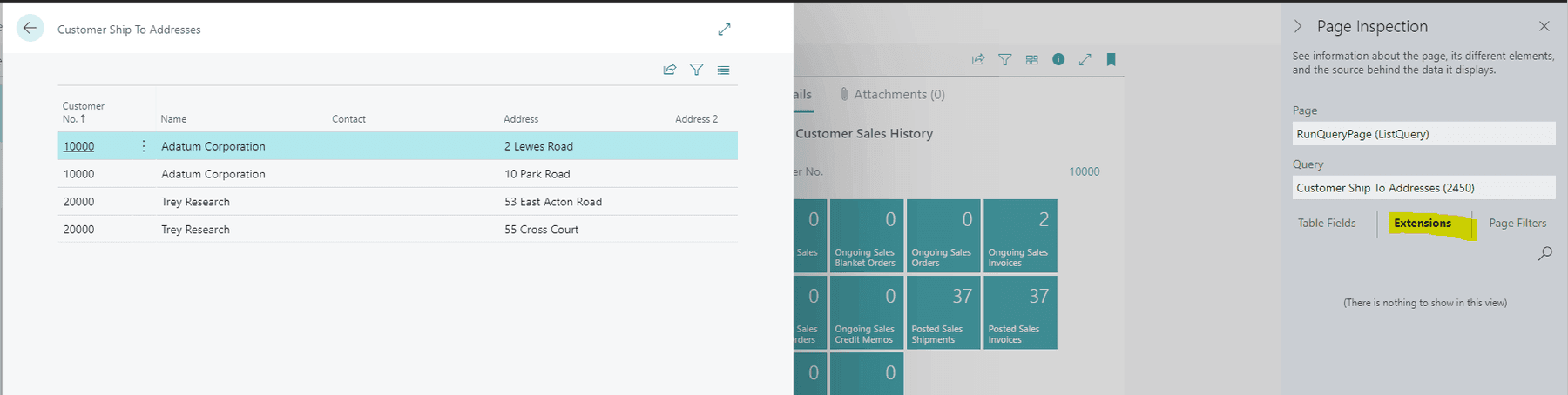Click Trey Research in the 53 East Acton row
The height and width of the screenshot is (395, 1568).
195,202
